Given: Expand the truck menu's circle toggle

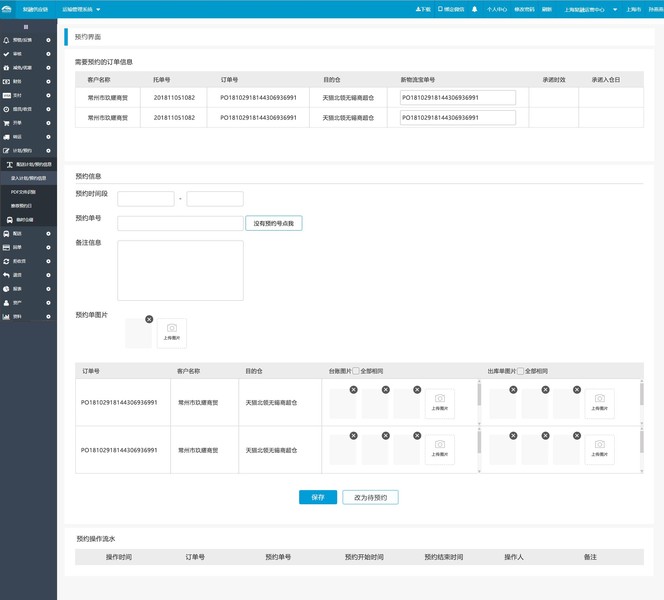Looking at the screenshot, I should (48, 137).
